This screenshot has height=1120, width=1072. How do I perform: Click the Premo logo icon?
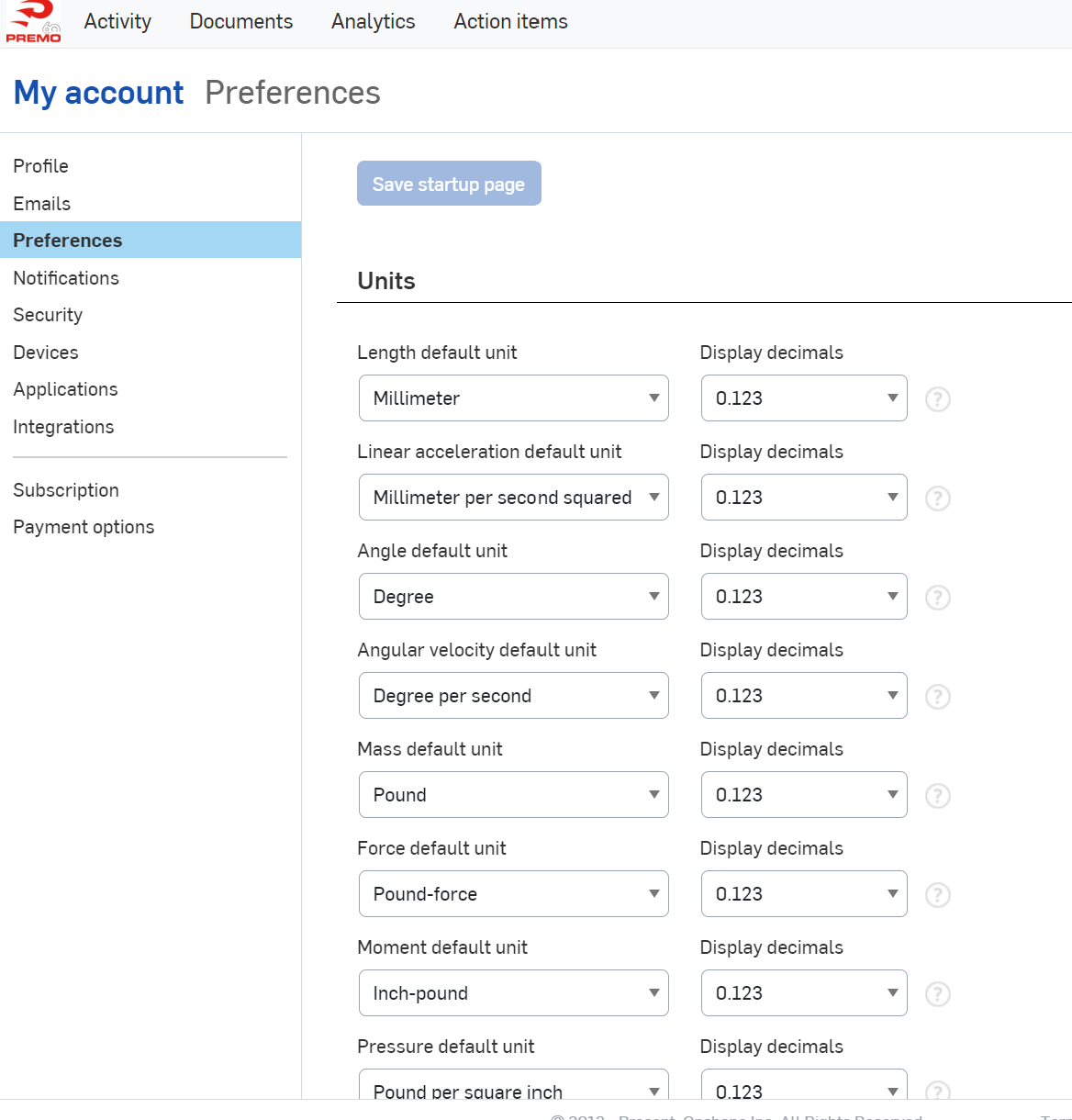(34, 22)
